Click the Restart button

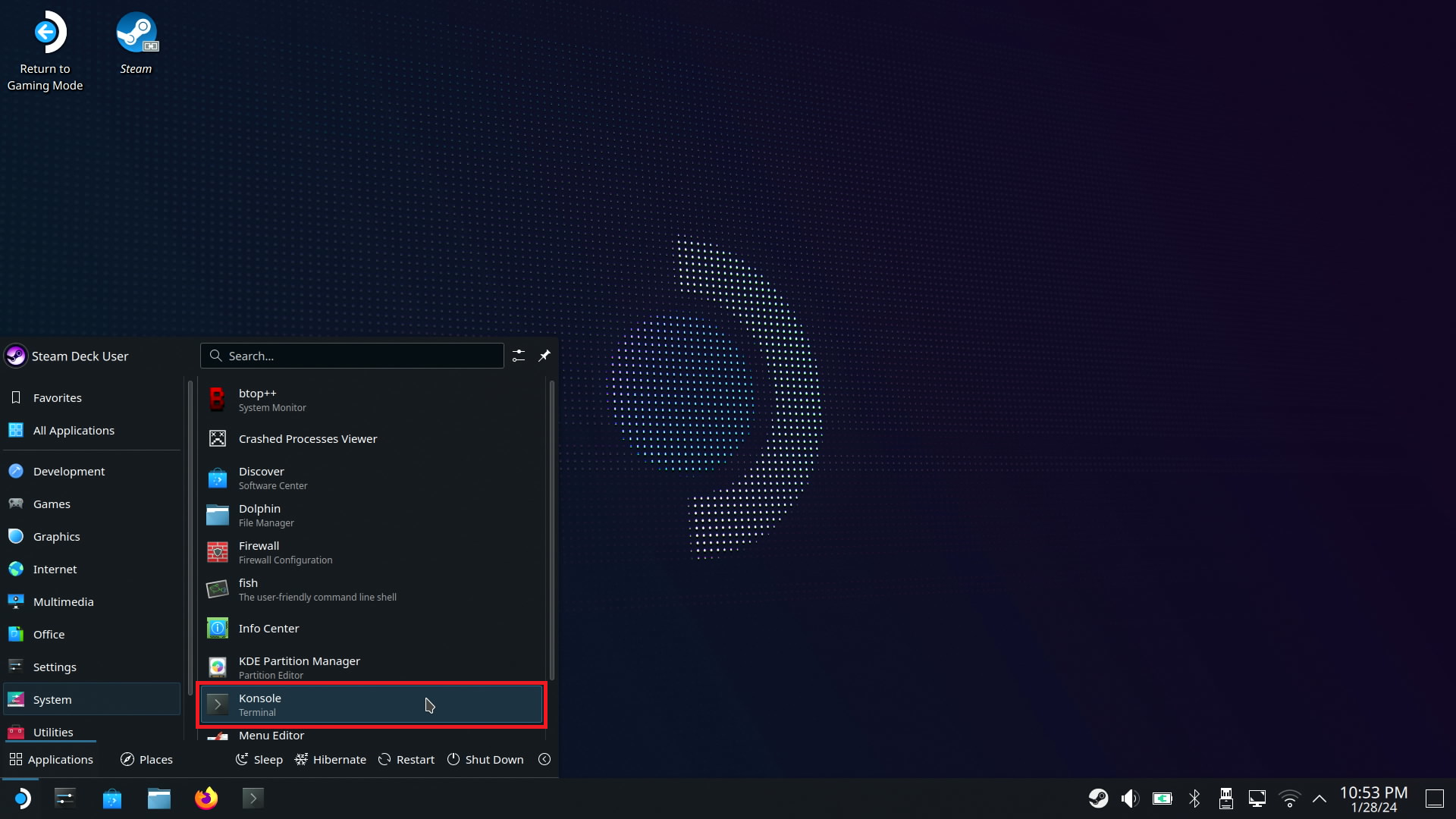(x=406, y=759)
